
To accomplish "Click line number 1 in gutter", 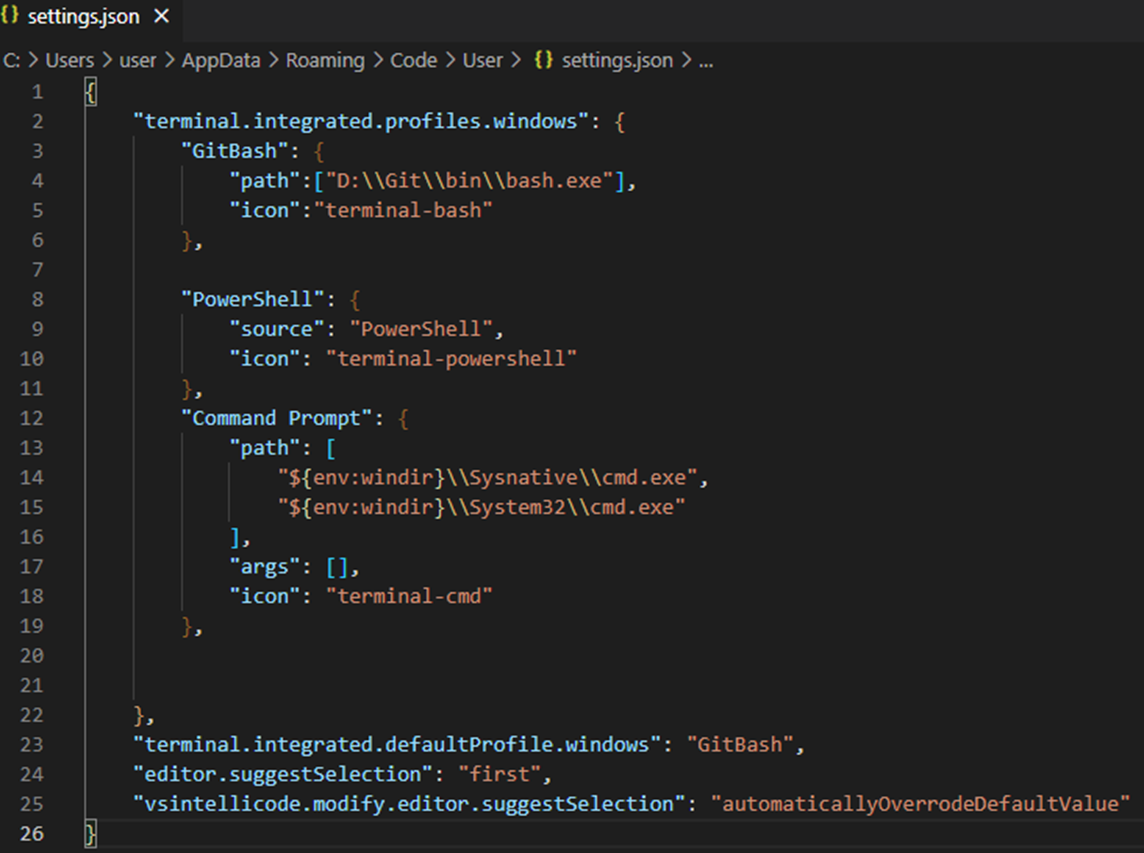I will pos(37,92).
